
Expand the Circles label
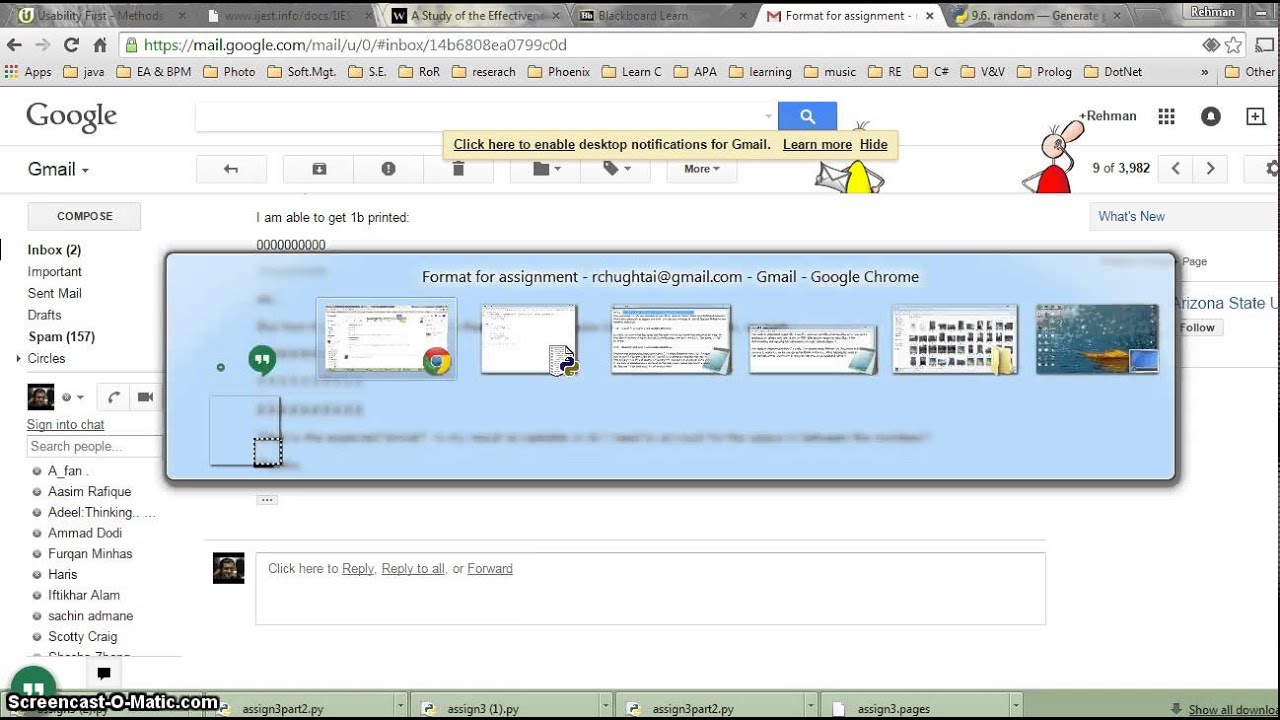coord(17,358)
